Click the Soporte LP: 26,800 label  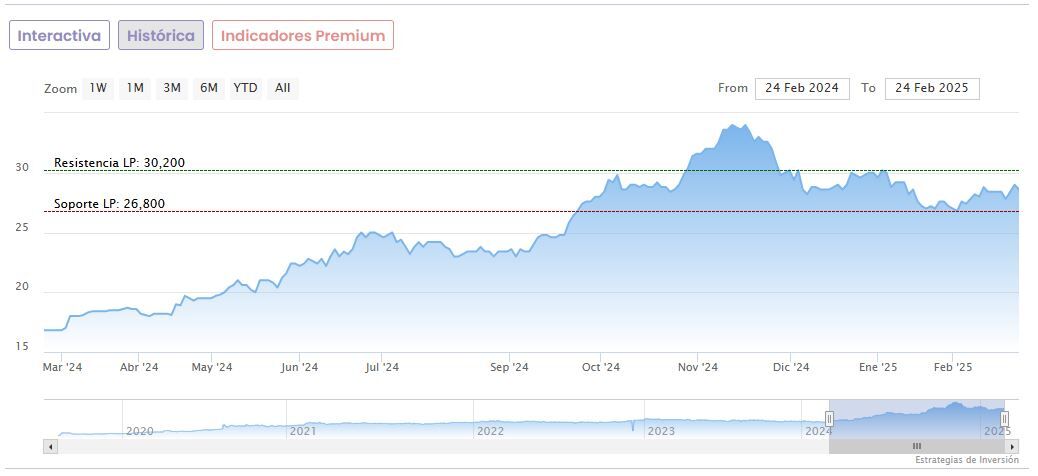pos(109,204)
